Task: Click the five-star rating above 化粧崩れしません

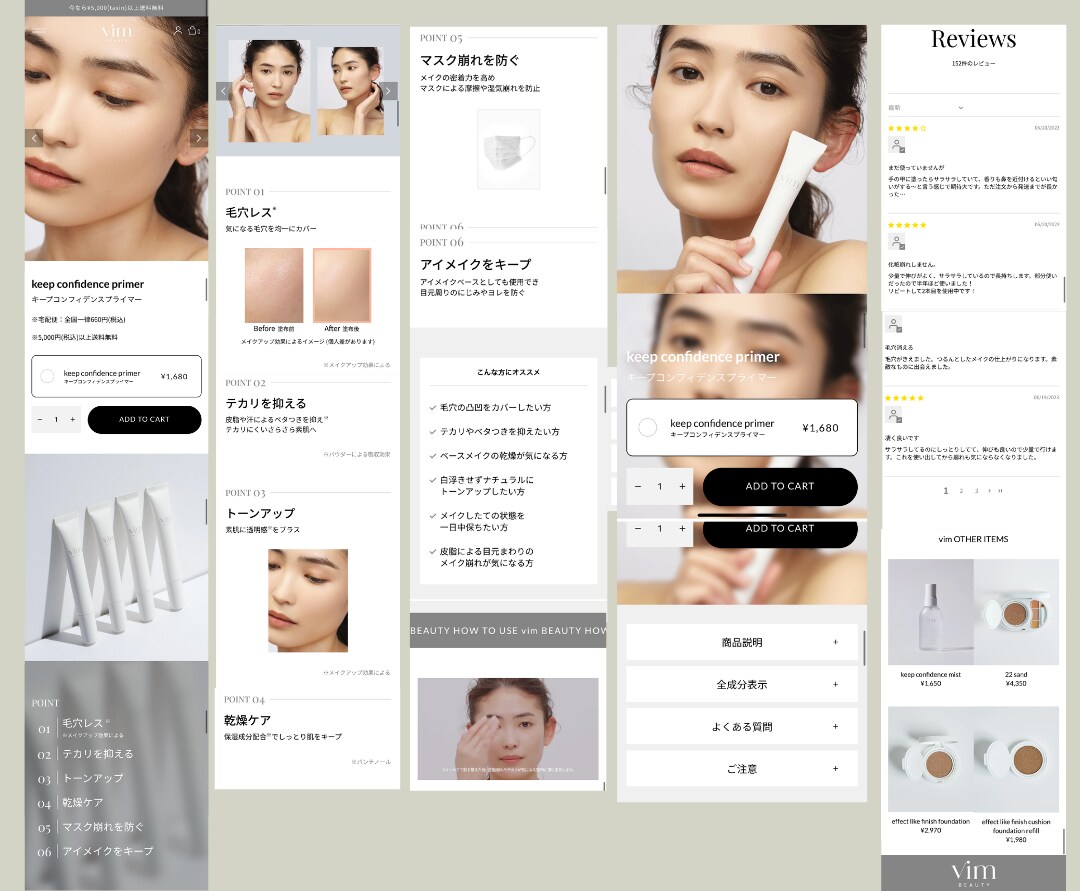Action: point(907,225)
